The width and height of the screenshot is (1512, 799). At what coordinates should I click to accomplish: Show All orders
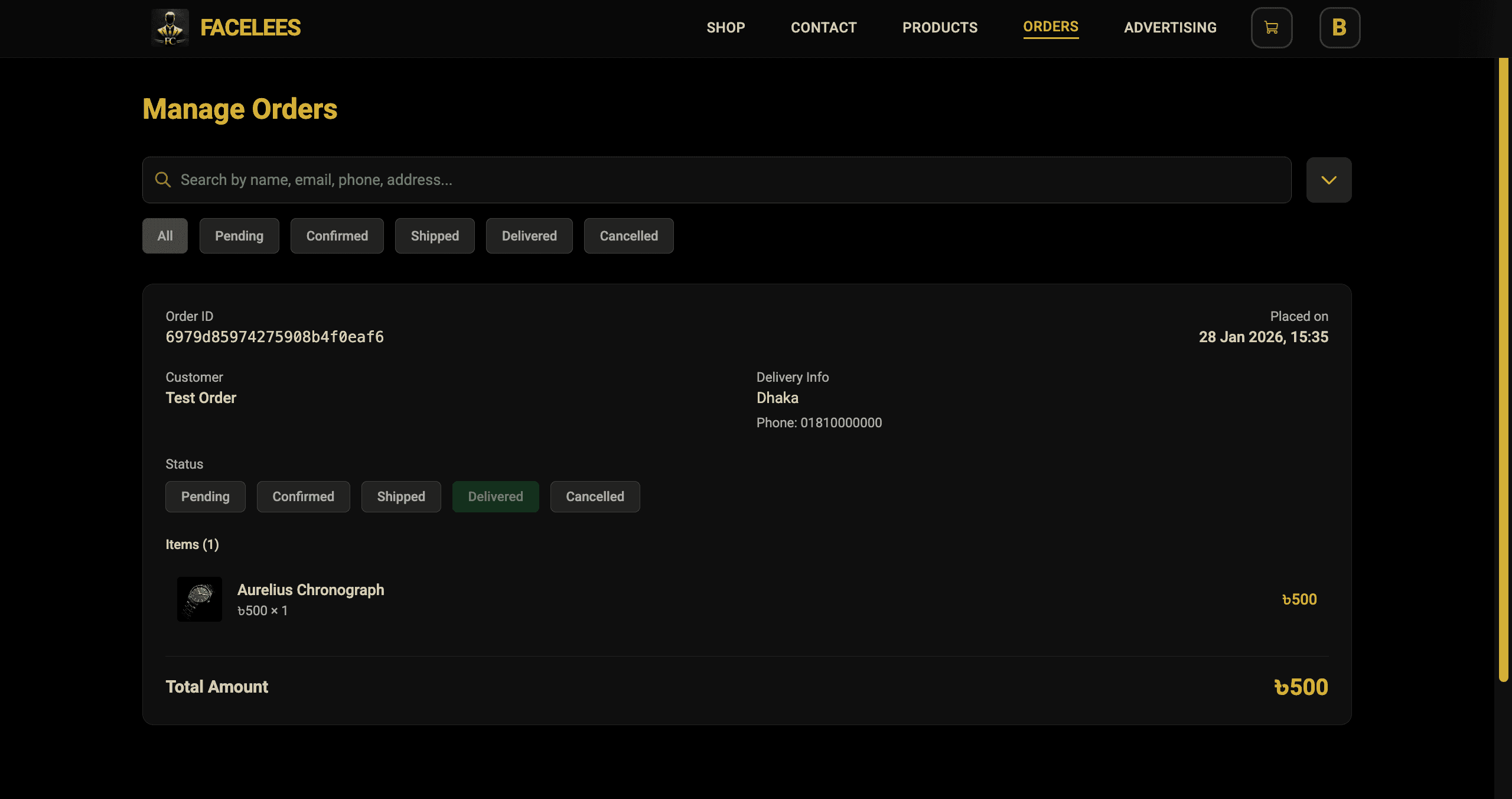tap(164, 235)
